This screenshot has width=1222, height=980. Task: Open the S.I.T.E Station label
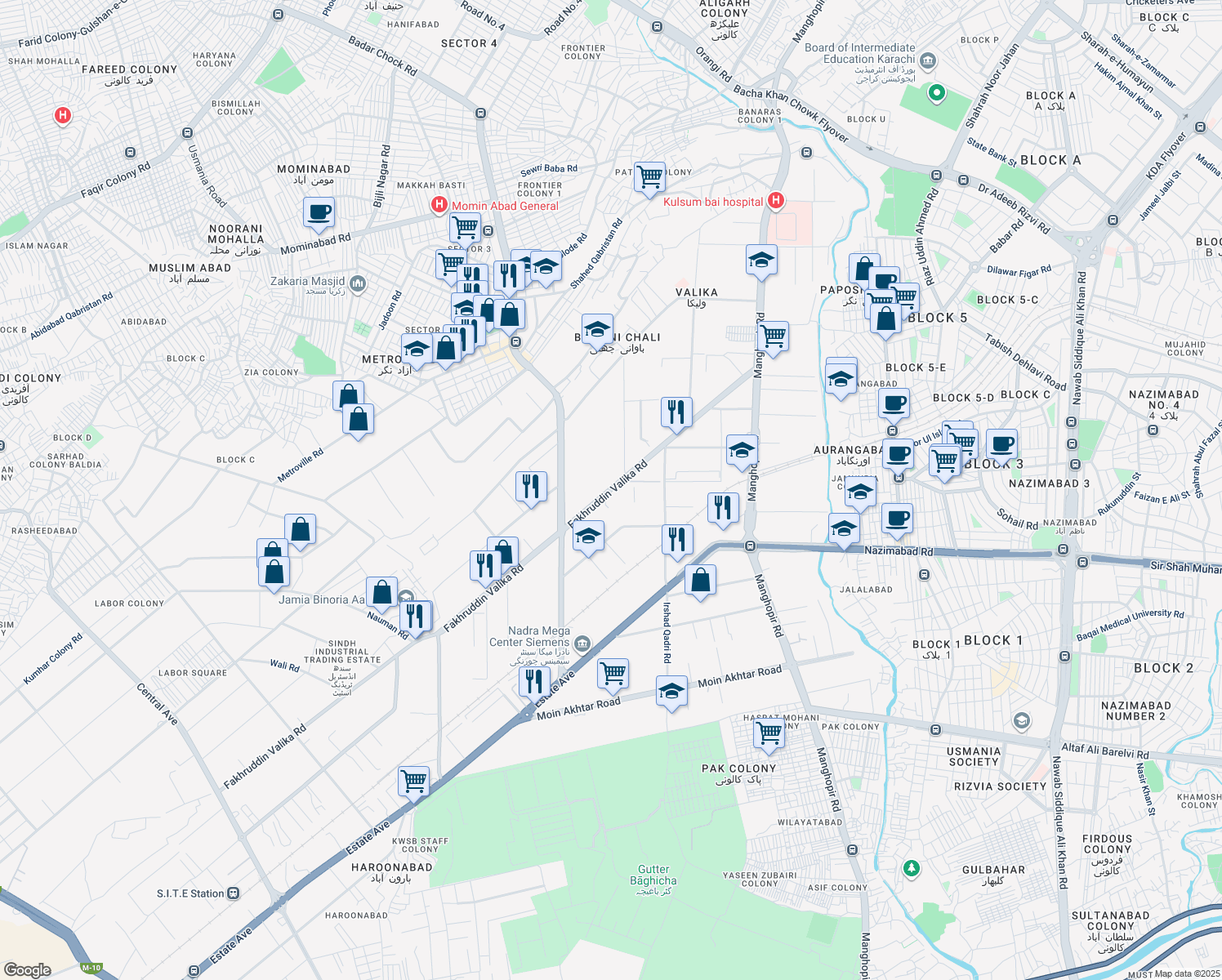point(190,893)
